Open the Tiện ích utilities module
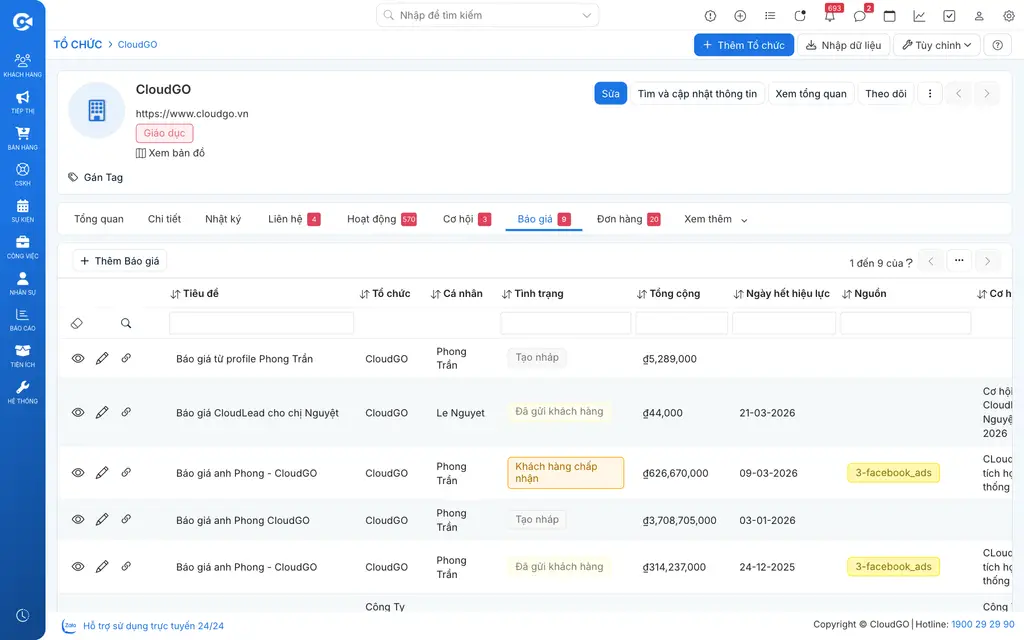 click(x=22, y=356)
